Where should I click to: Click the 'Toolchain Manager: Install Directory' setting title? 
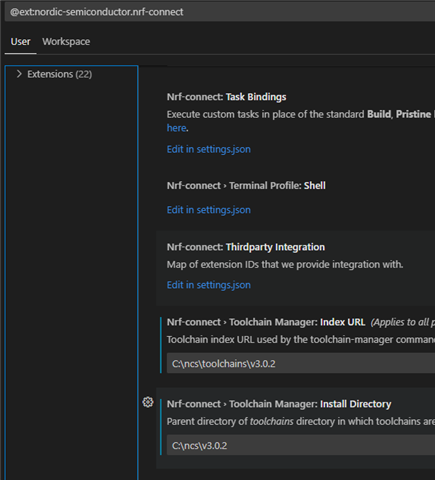pos(279,404)
